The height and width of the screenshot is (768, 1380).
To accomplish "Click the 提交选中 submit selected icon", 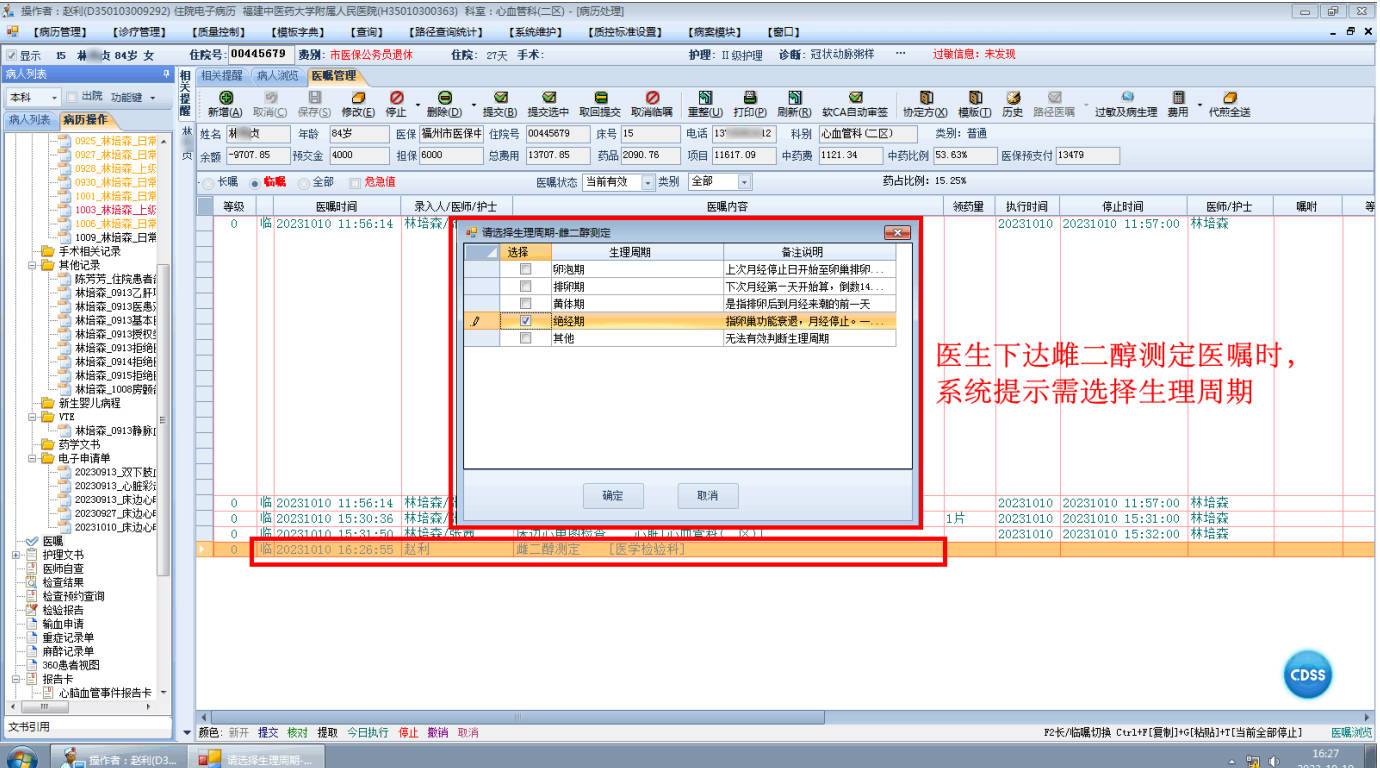I will tap(548, 98).
